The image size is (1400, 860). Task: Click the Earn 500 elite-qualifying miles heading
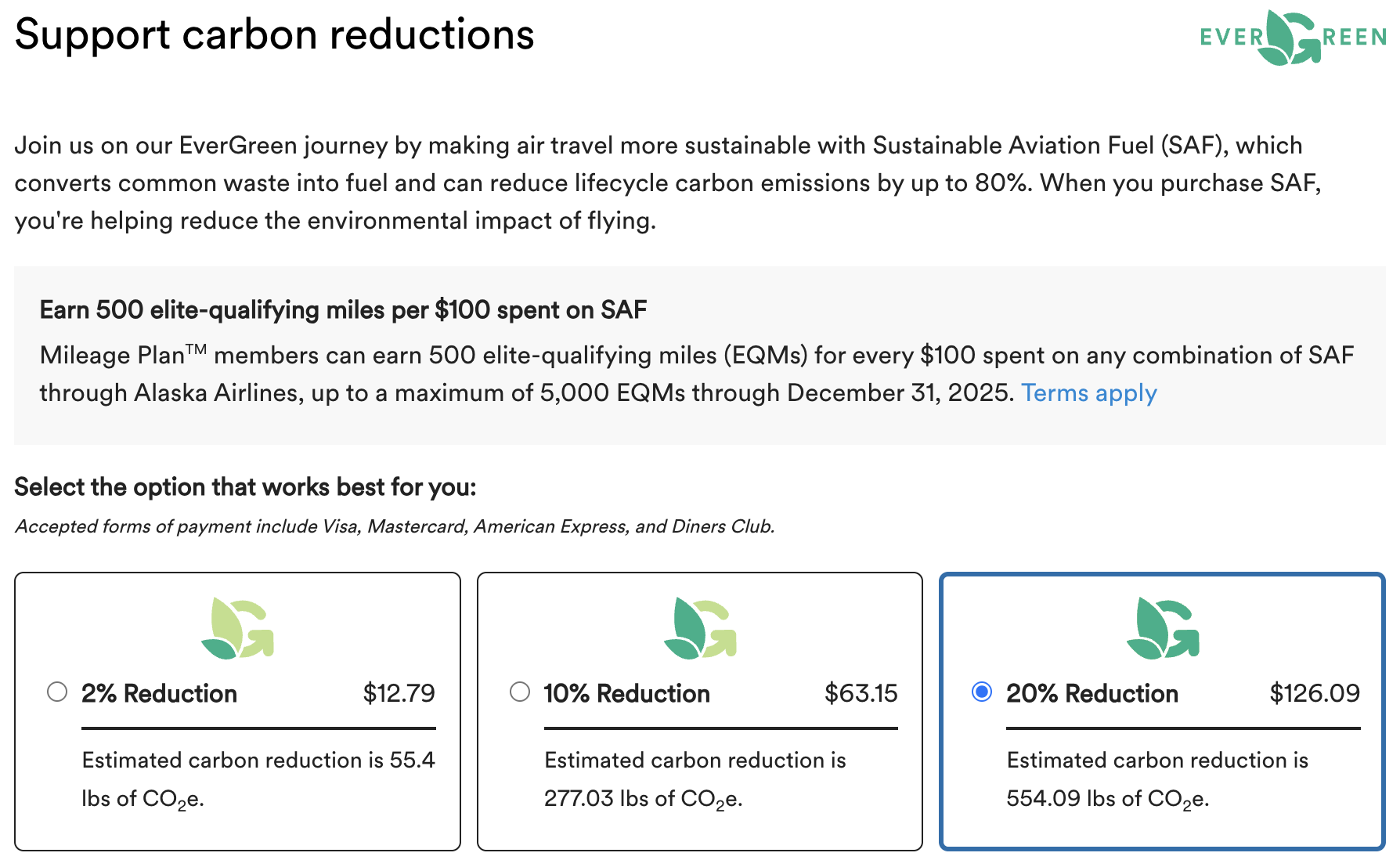click(x=343, y=310)
